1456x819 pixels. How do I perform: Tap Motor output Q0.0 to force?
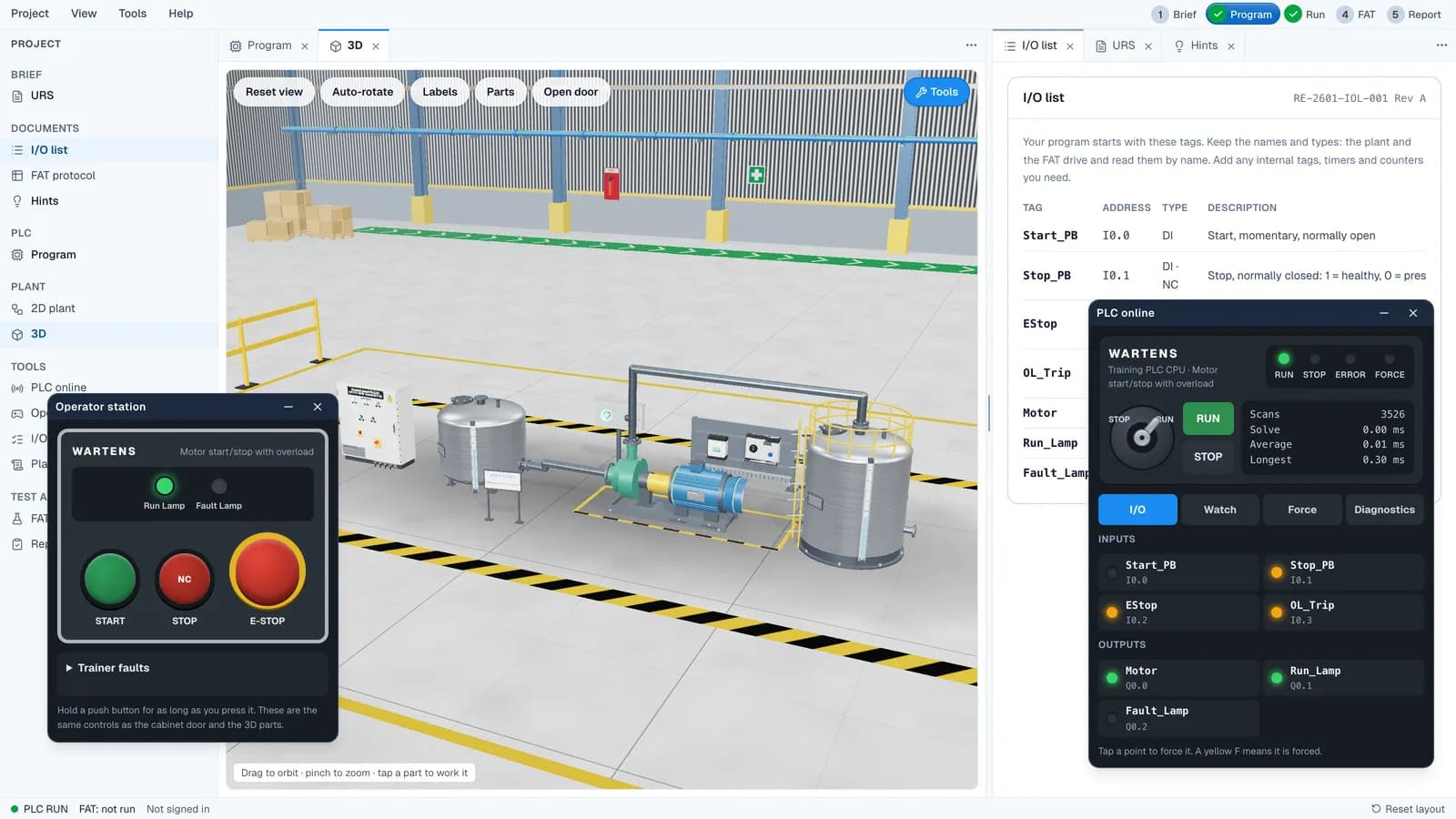[1178, 678]
